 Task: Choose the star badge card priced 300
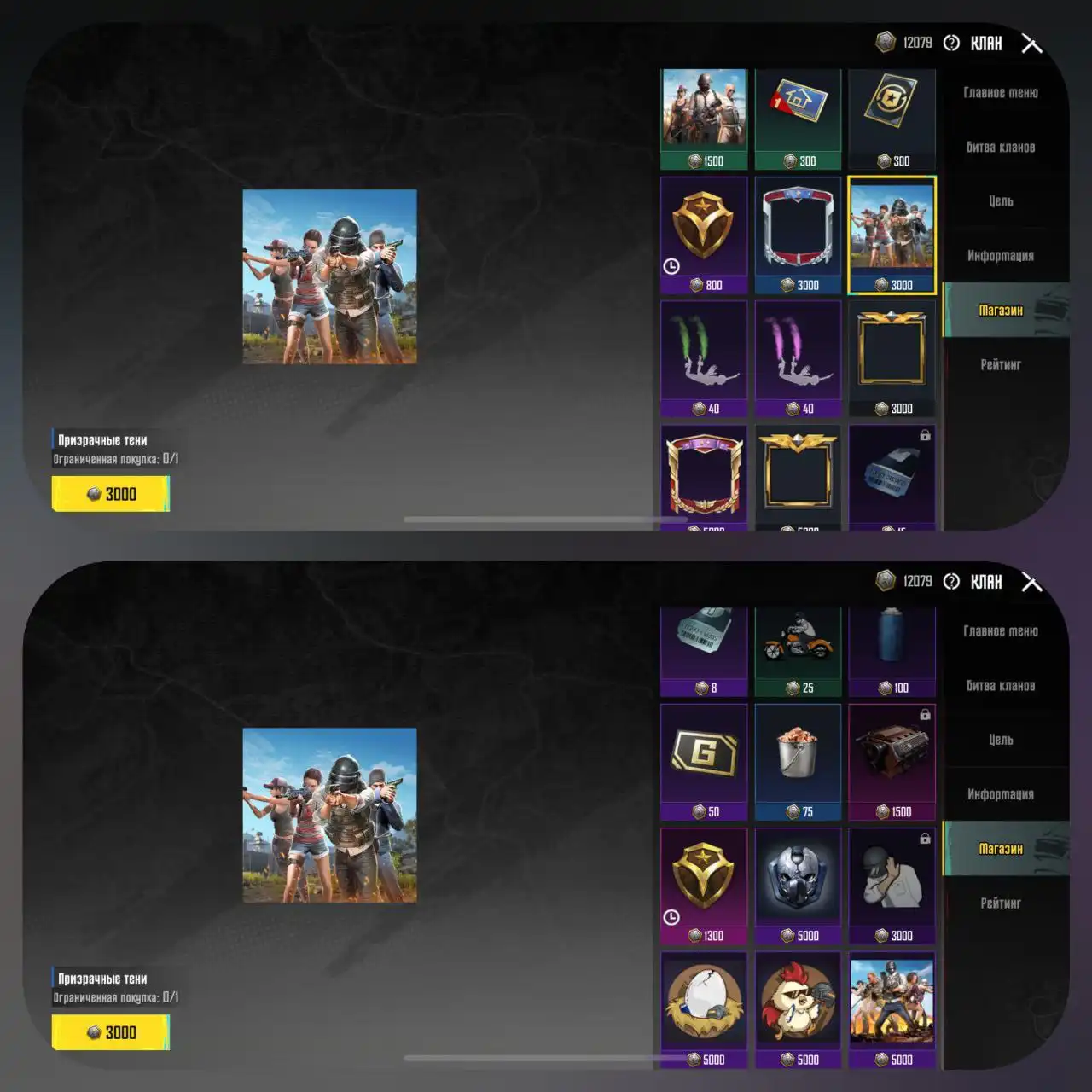point(892,119)
